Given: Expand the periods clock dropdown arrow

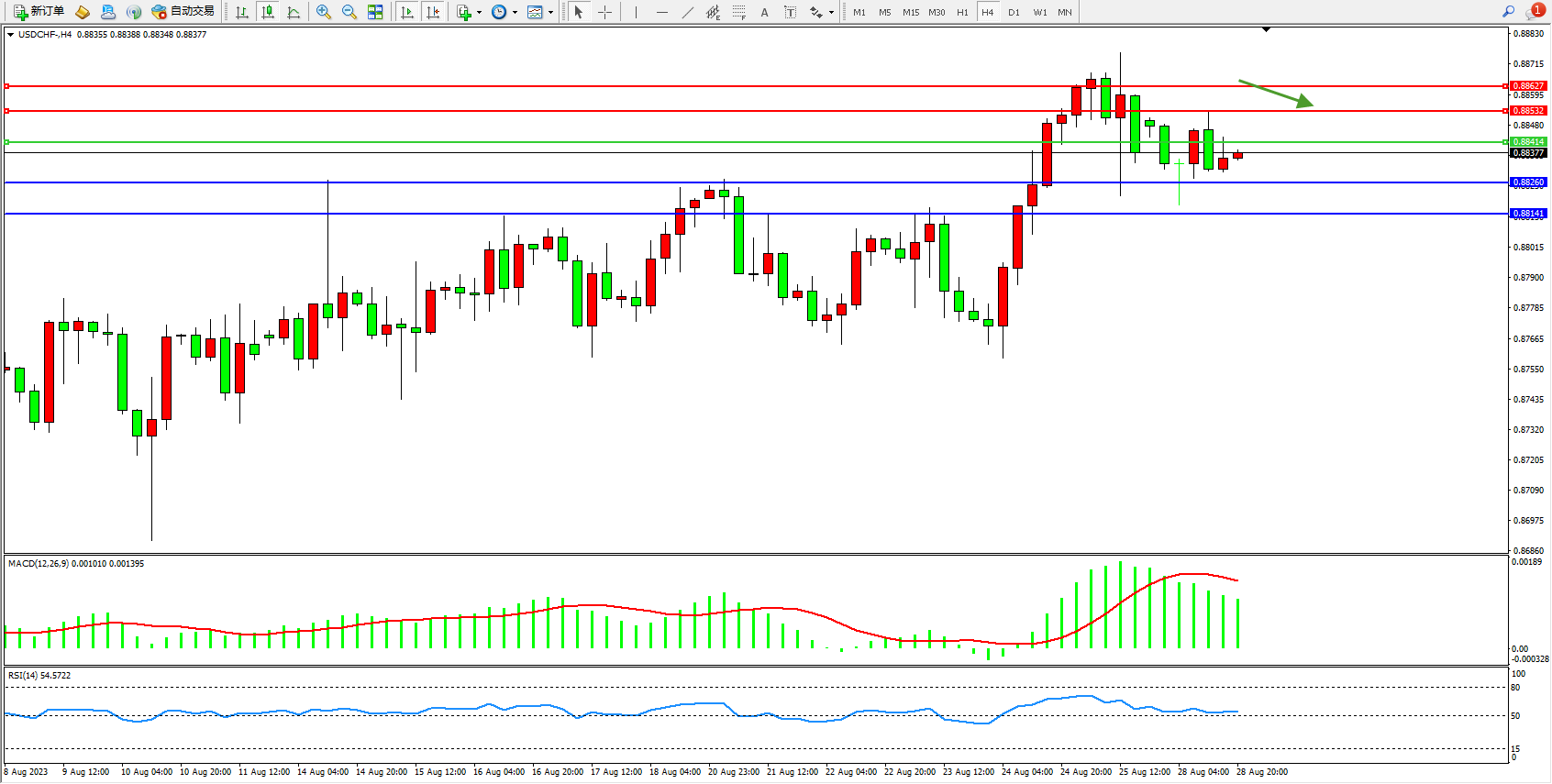Looking at the screenshot, I should (x=515, y=13).
